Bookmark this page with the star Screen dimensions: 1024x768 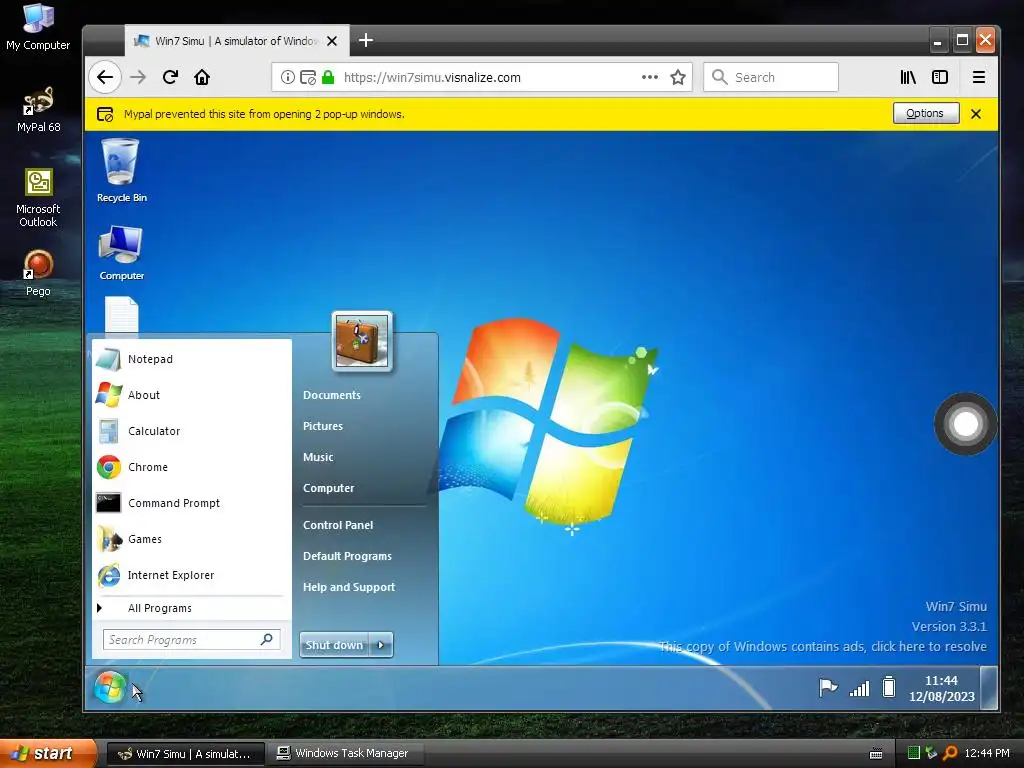[x=678, y=77]
